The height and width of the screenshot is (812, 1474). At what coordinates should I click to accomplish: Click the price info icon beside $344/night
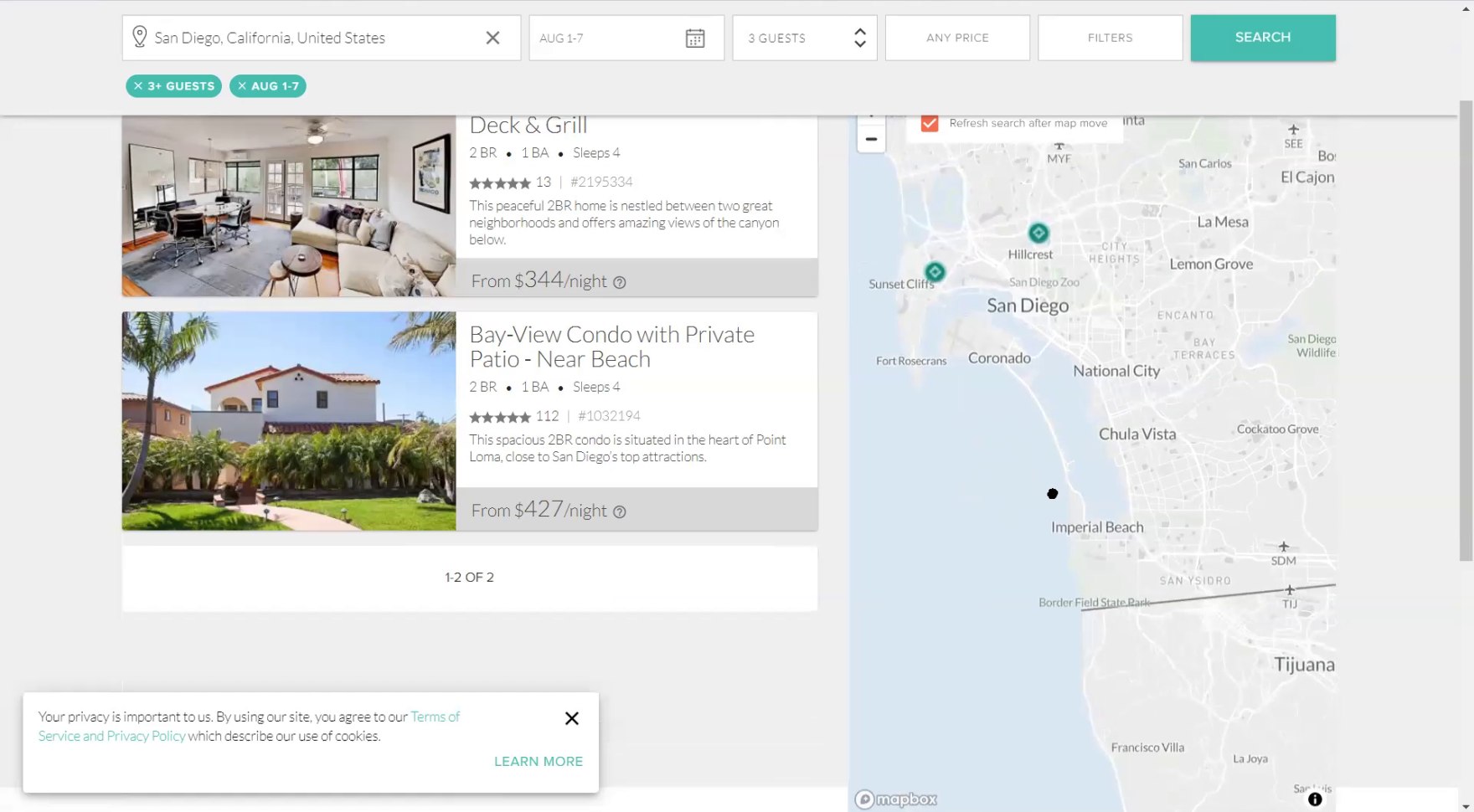pyautogui.click(x=620, y=283)
